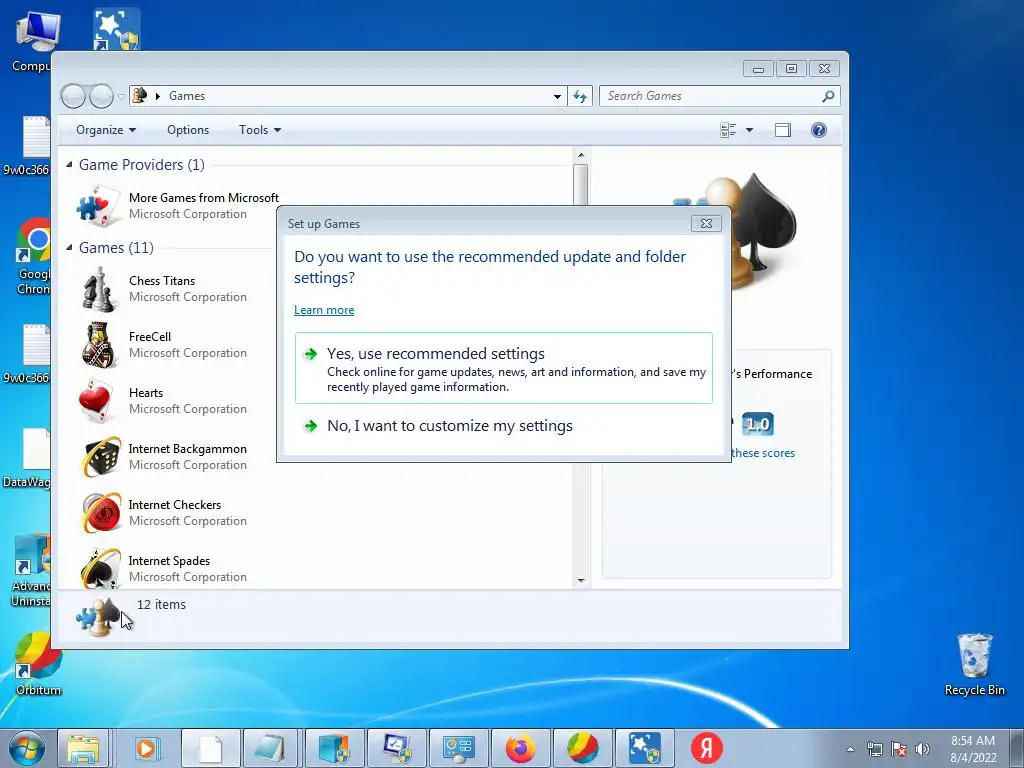Select the FreeCell game icon
Viewport: 1024px width, 768px height.
99,345
